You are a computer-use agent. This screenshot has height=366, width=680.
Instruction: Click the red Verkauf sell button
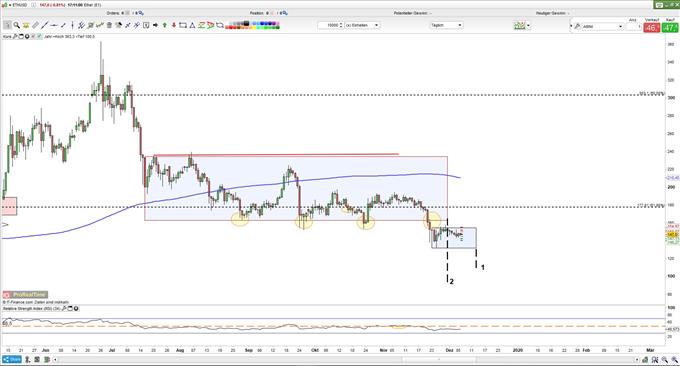pyautogui.click(x=652, y=27)
